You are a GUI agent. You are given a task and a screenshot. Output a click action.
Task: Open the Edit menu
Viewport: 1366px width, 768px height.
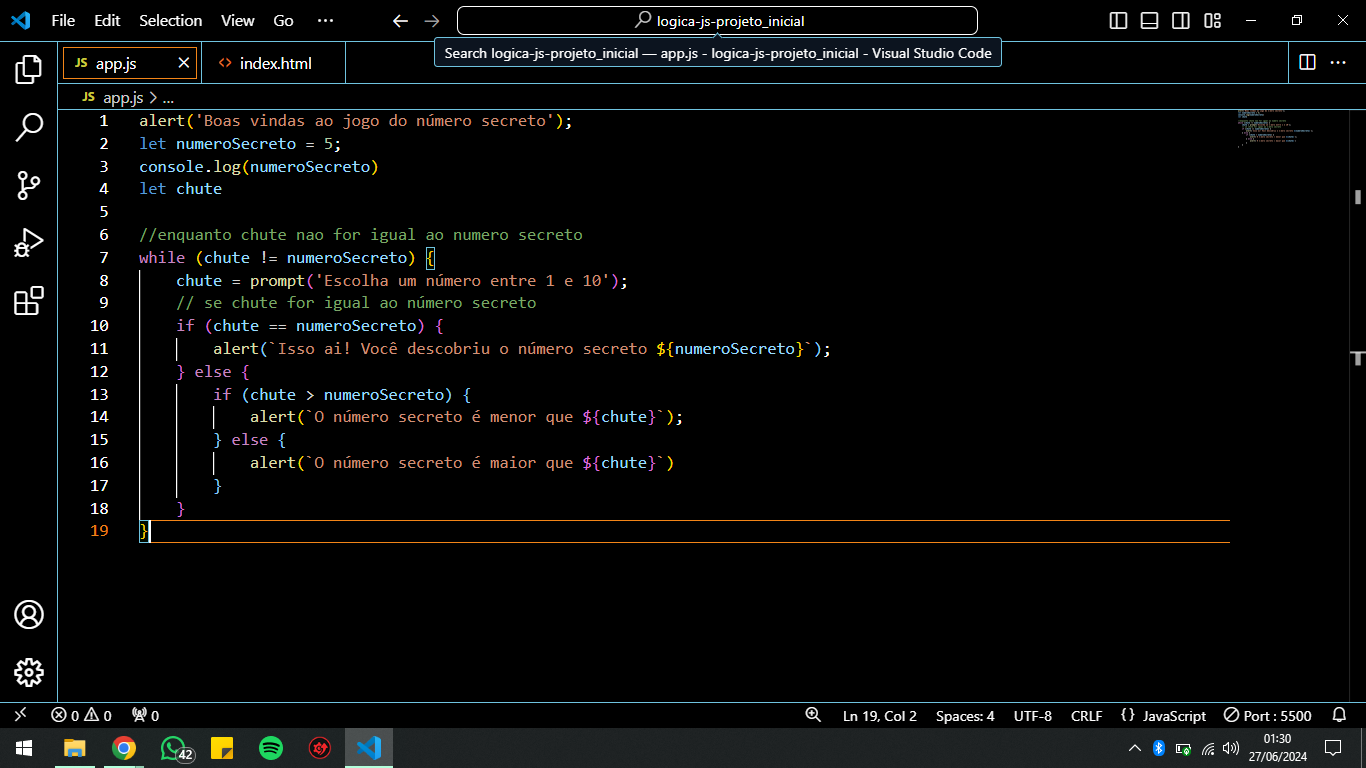click(107, 20)
